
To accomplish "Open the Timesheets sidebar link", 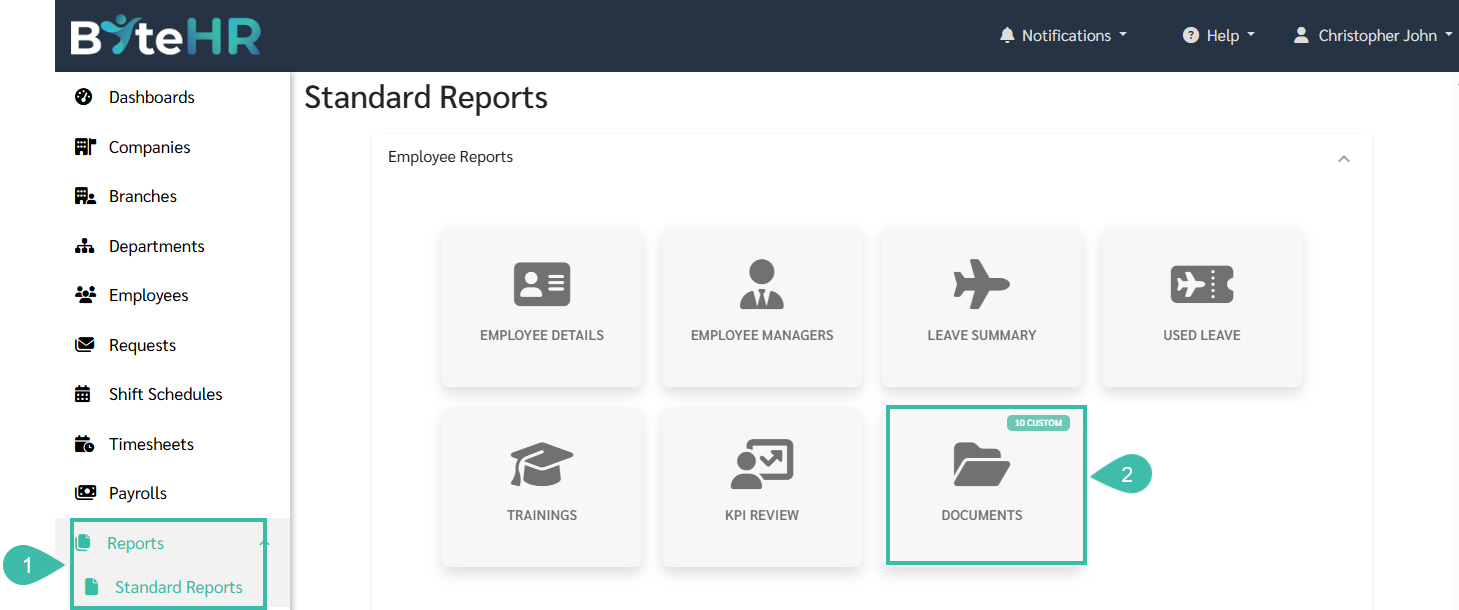I will [151, 444].
